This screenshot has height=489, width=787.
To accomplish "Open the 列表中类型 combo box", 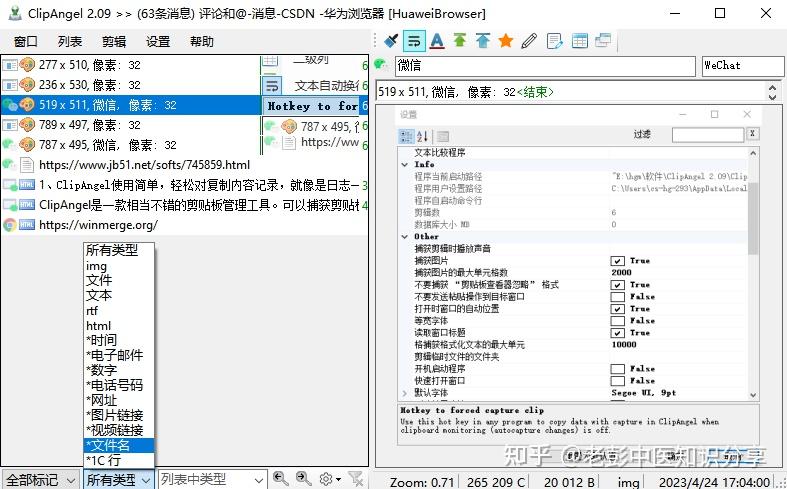I will (212, 479).
